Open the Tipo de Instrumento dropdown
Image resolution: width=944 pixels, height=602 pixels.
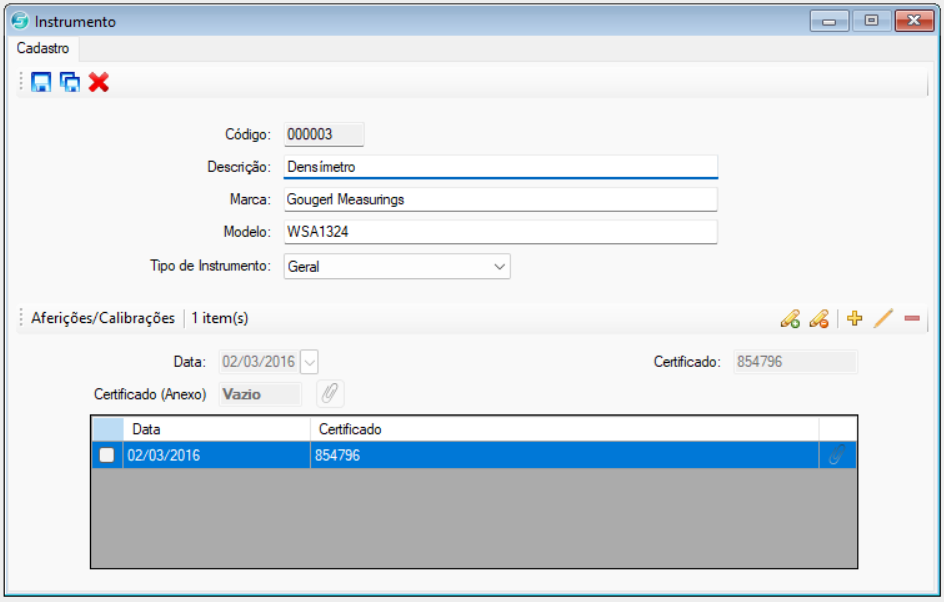[499, 267]
